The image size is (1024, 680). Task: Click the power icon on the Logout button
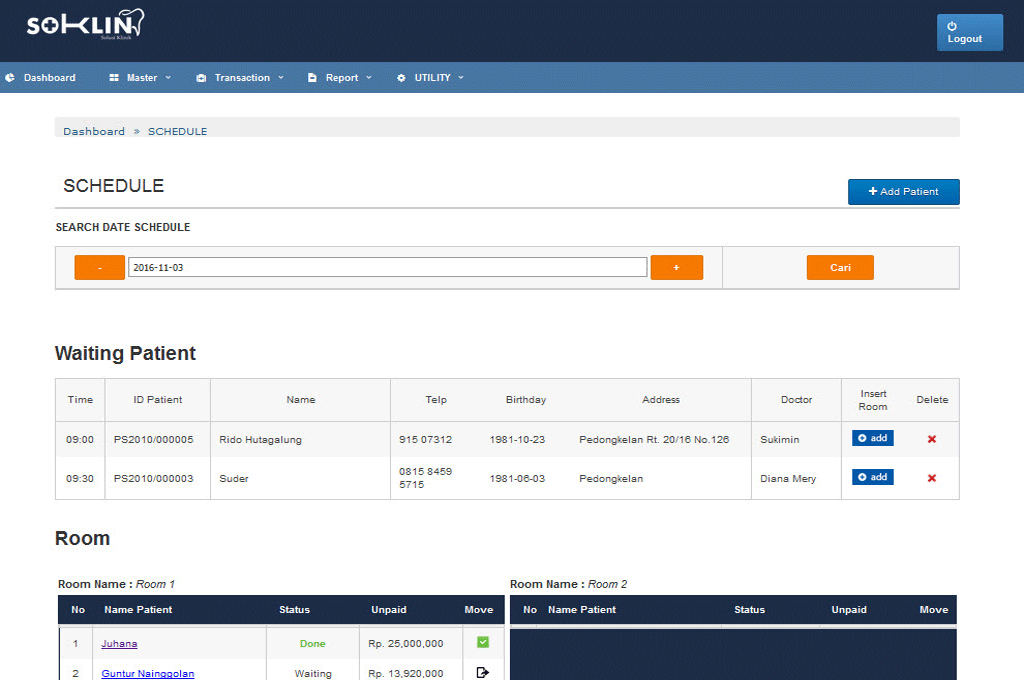pyautogui.click(x=952, y=26)
